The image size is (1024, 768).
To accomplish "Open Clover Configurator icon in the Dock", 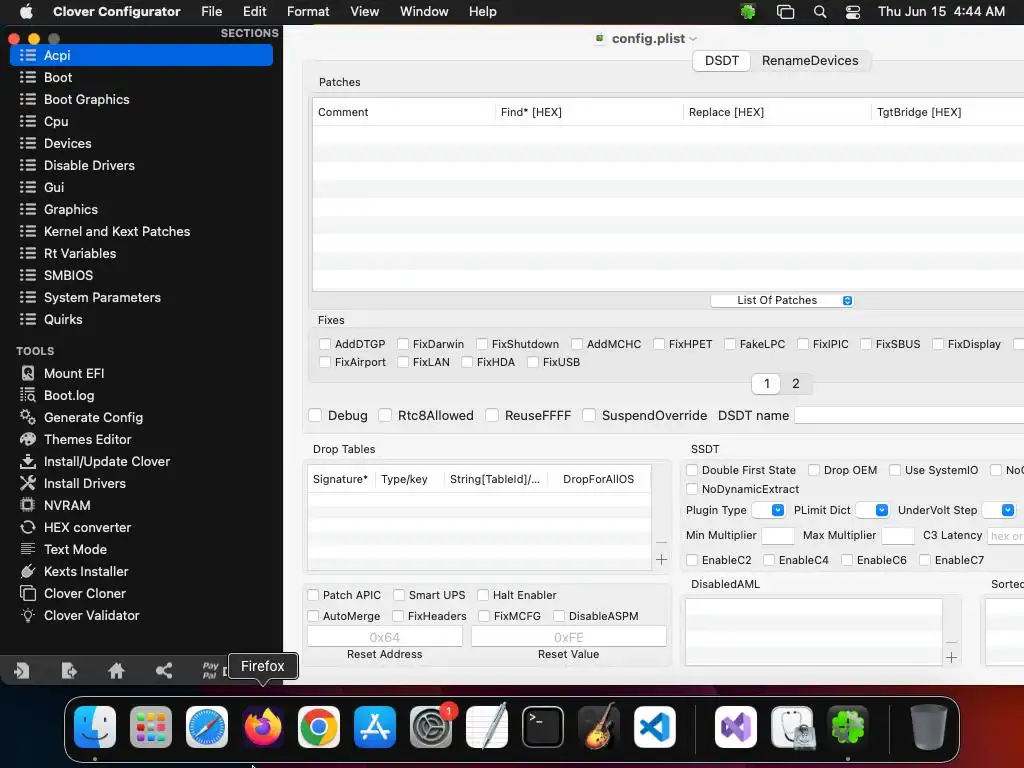I will pyautogui.click(x=848, y=726).
